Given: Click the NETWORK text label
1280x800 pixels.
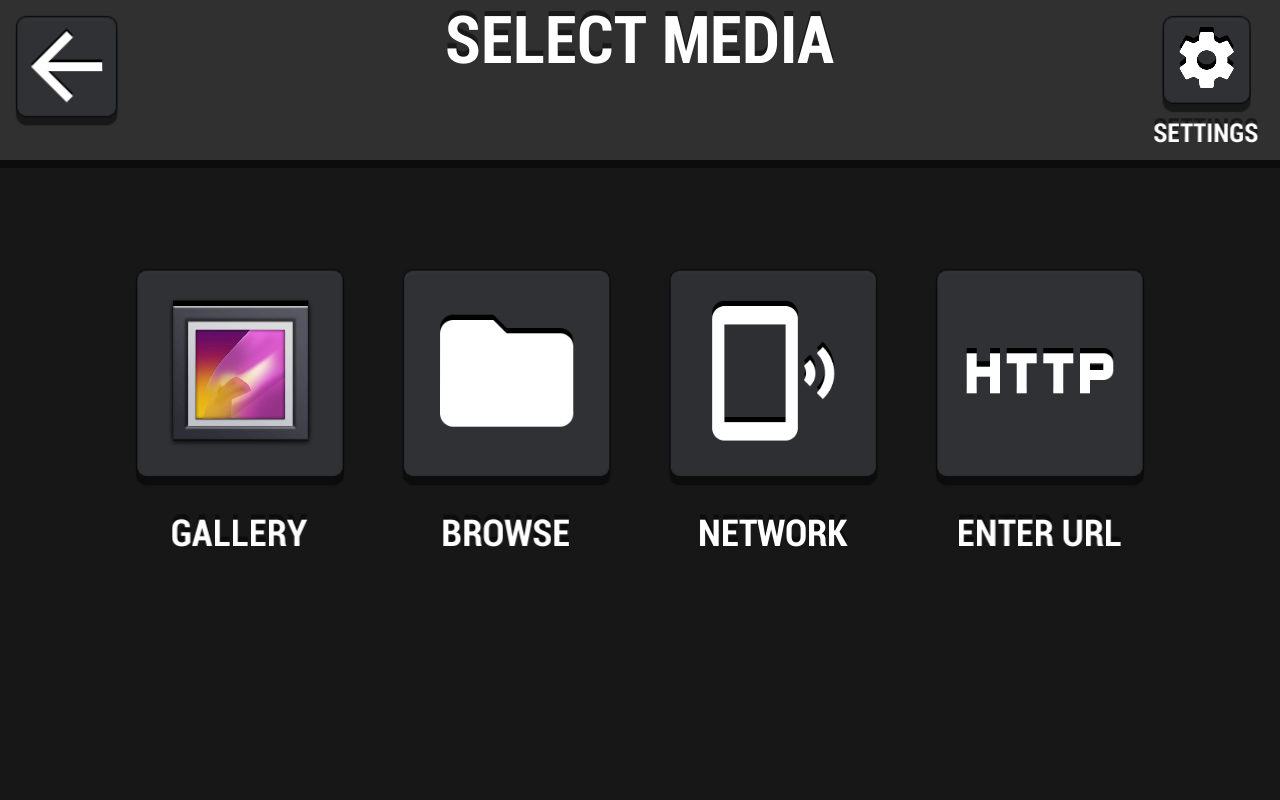Looking at the screenshot, I should (773, 533).
